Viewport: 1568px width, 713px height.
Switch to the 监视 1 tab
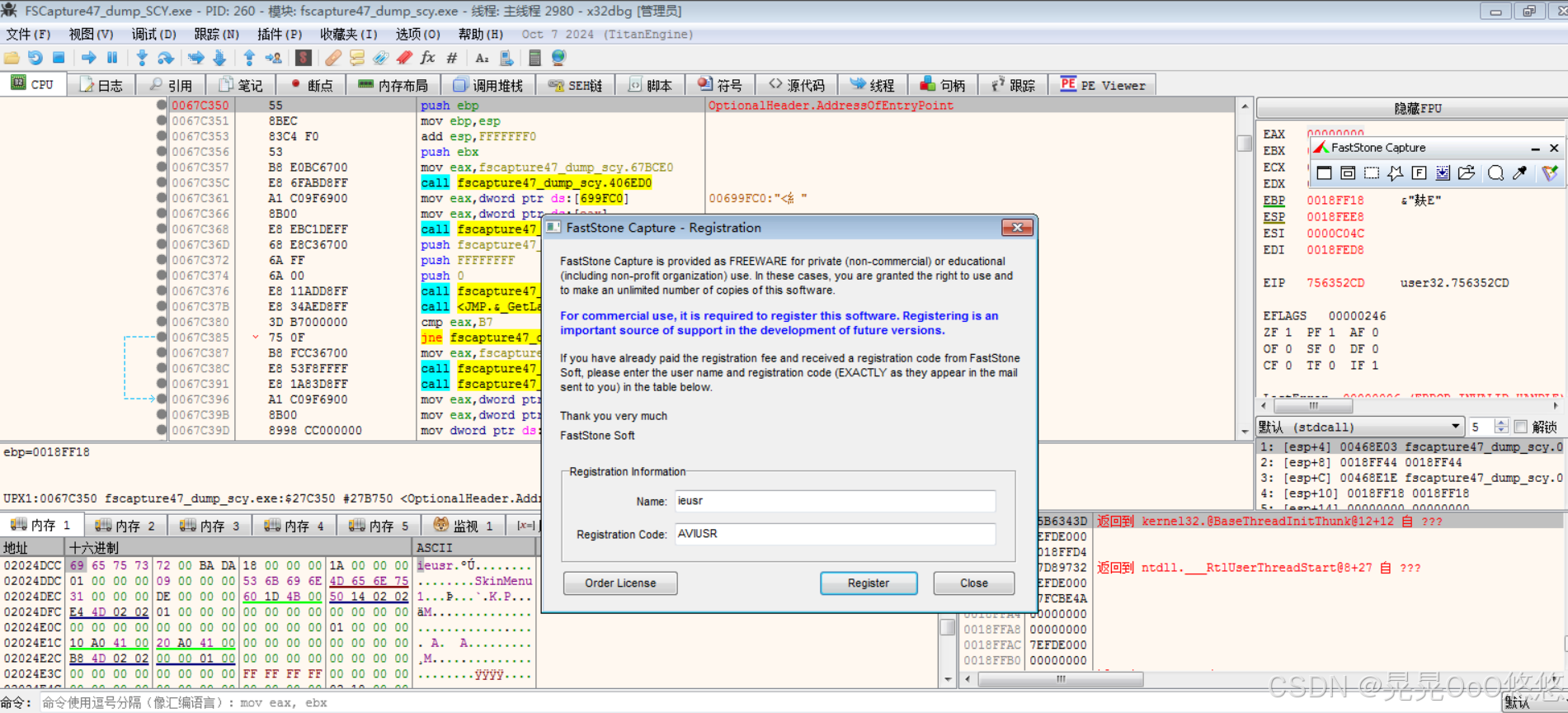(x=464, y=526)
